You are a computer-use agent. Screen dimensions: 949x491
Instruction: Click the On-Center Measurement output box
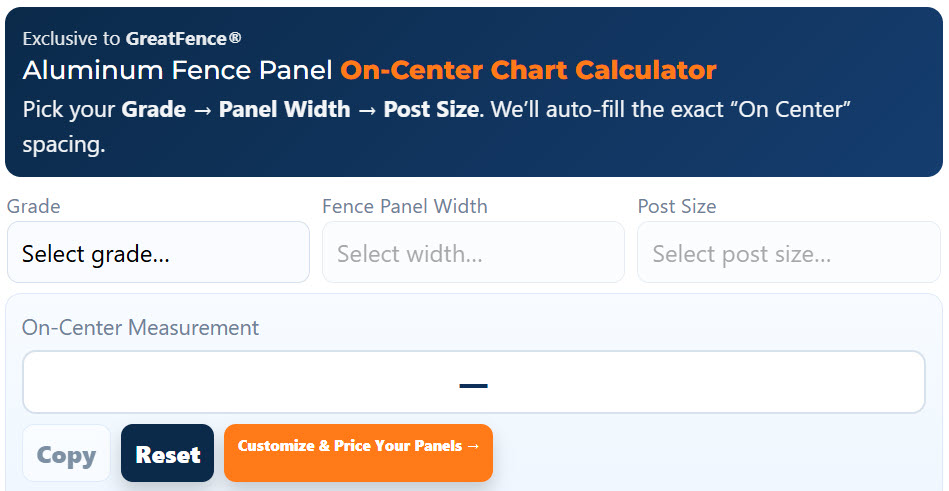300,382
